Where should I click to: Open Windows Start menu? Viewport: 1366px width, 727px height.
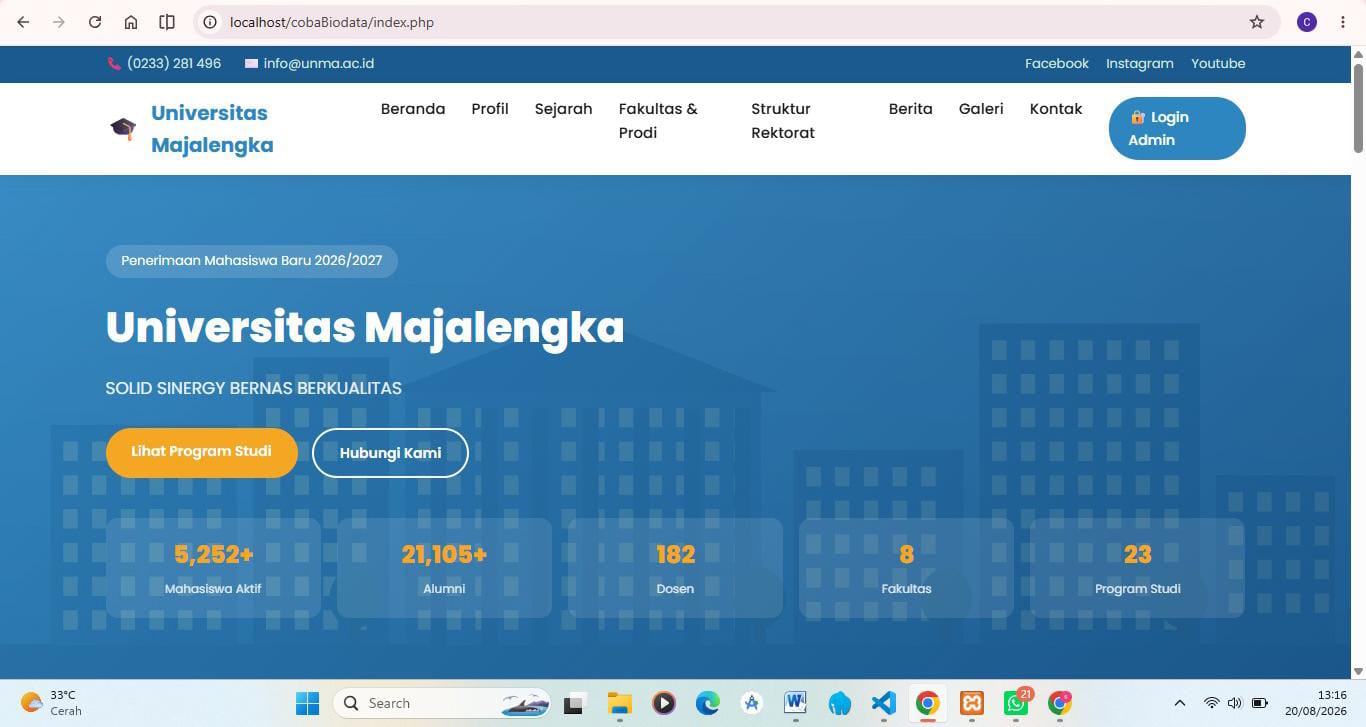point(307,703)
